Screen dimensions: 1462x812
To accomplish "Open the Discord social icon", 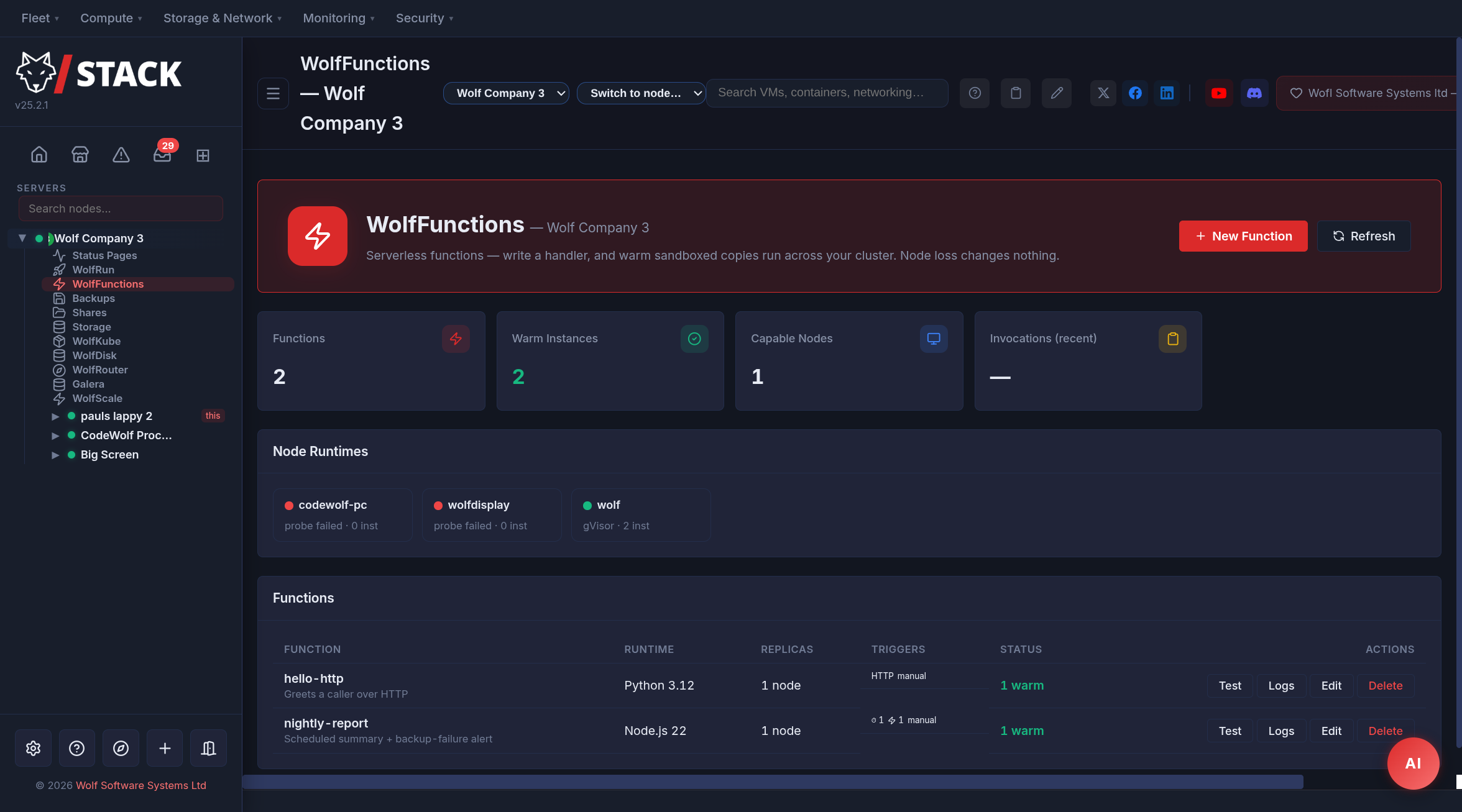I will click(1254, 93).
